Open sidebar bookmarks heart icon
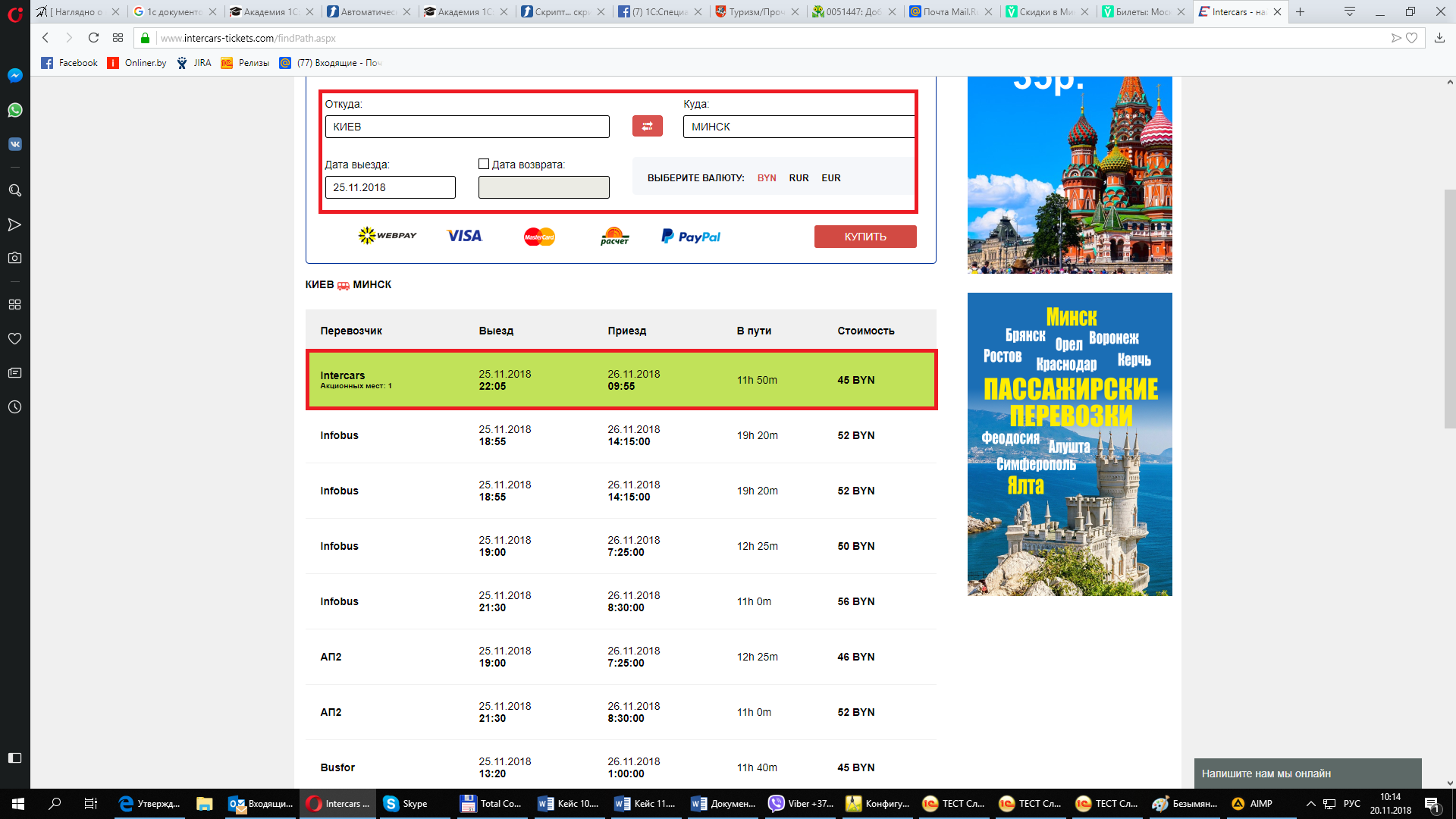The height and width of the screenshot is (819, 1456). tap(14, 338)
